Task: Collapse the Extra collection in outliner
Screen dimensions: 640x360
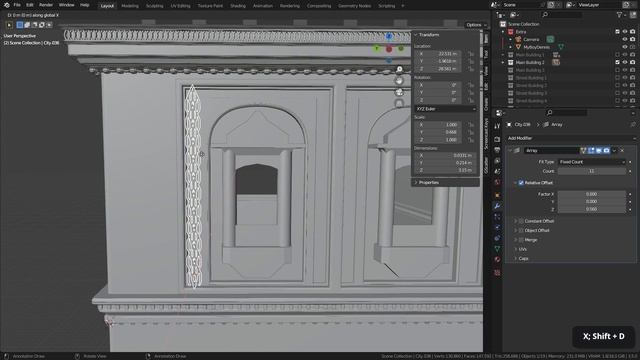Action: [x=503, y=32]
